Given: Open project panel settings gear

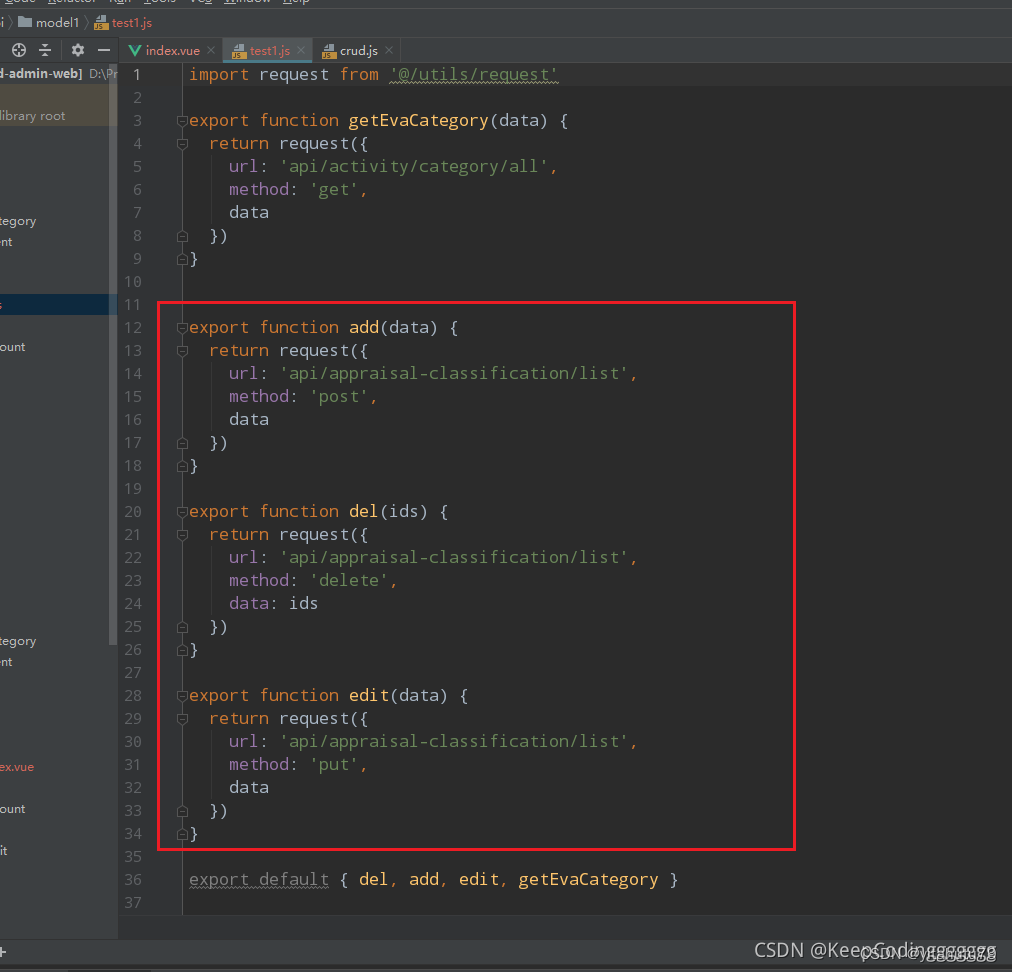Looking at the screenshot, I should coord(77,50).
